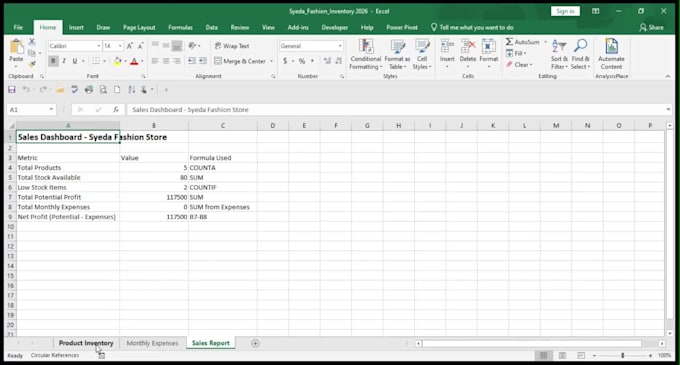Set Bottom Align vertical alignment
This screenshot has width=680, height=365.
point(177,46)
